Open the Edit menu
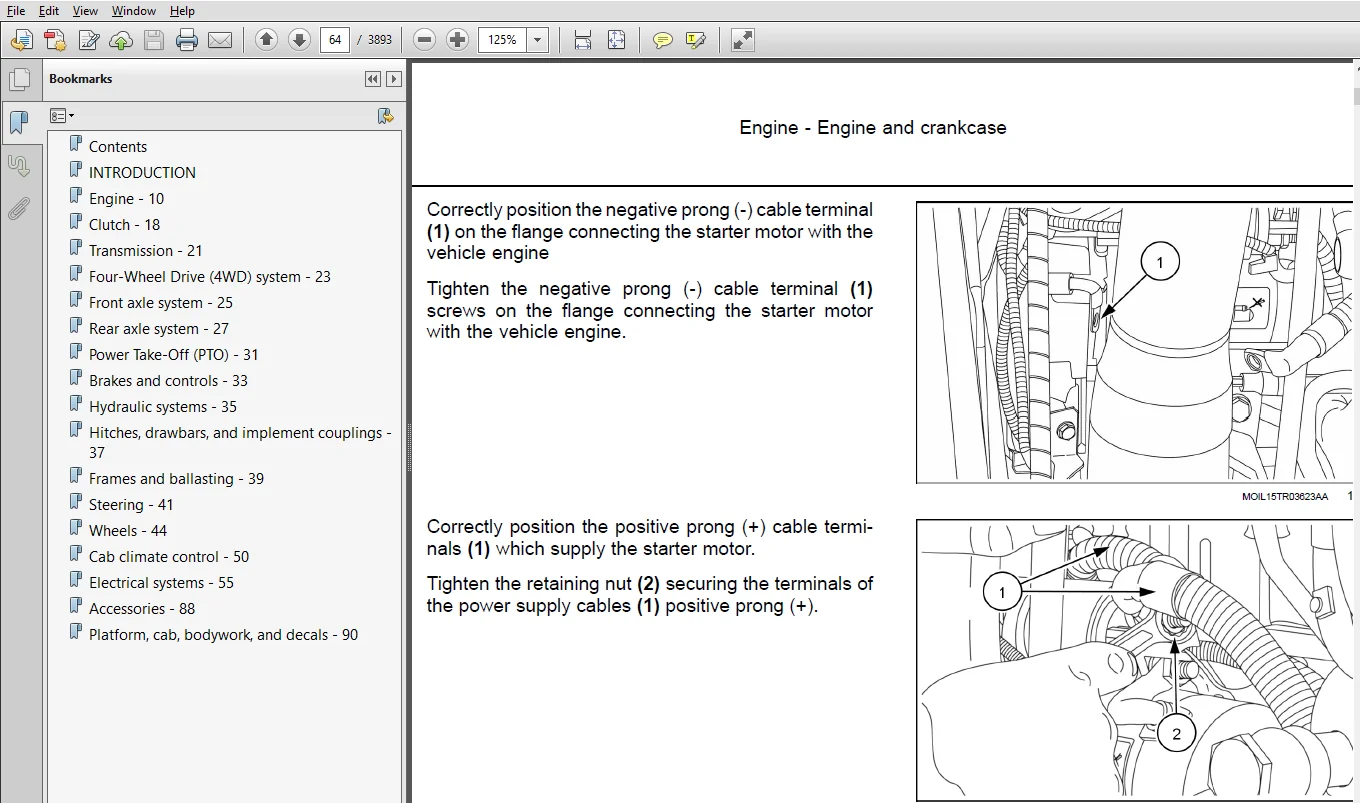Screen dimensions: 1360x803 click(x=49, y=10)
